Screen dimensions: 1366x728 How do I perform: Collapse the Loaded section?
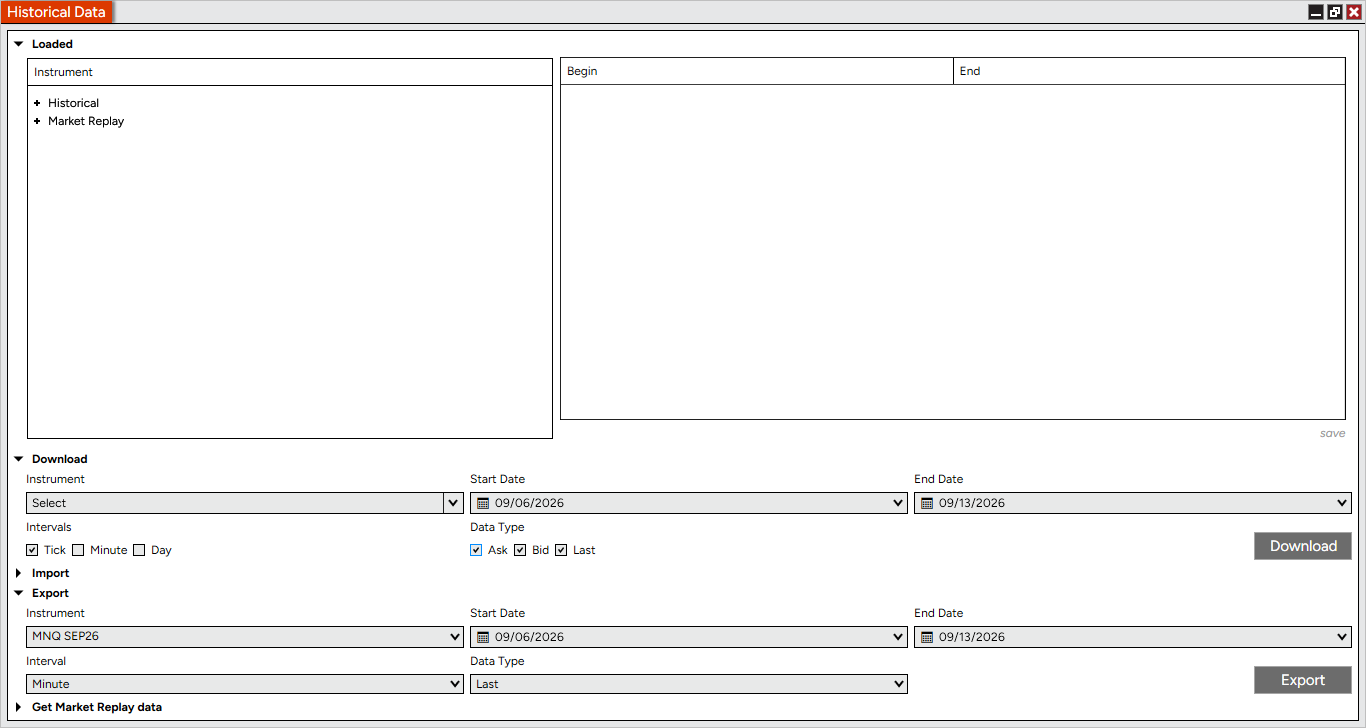[x=19, y=44]
